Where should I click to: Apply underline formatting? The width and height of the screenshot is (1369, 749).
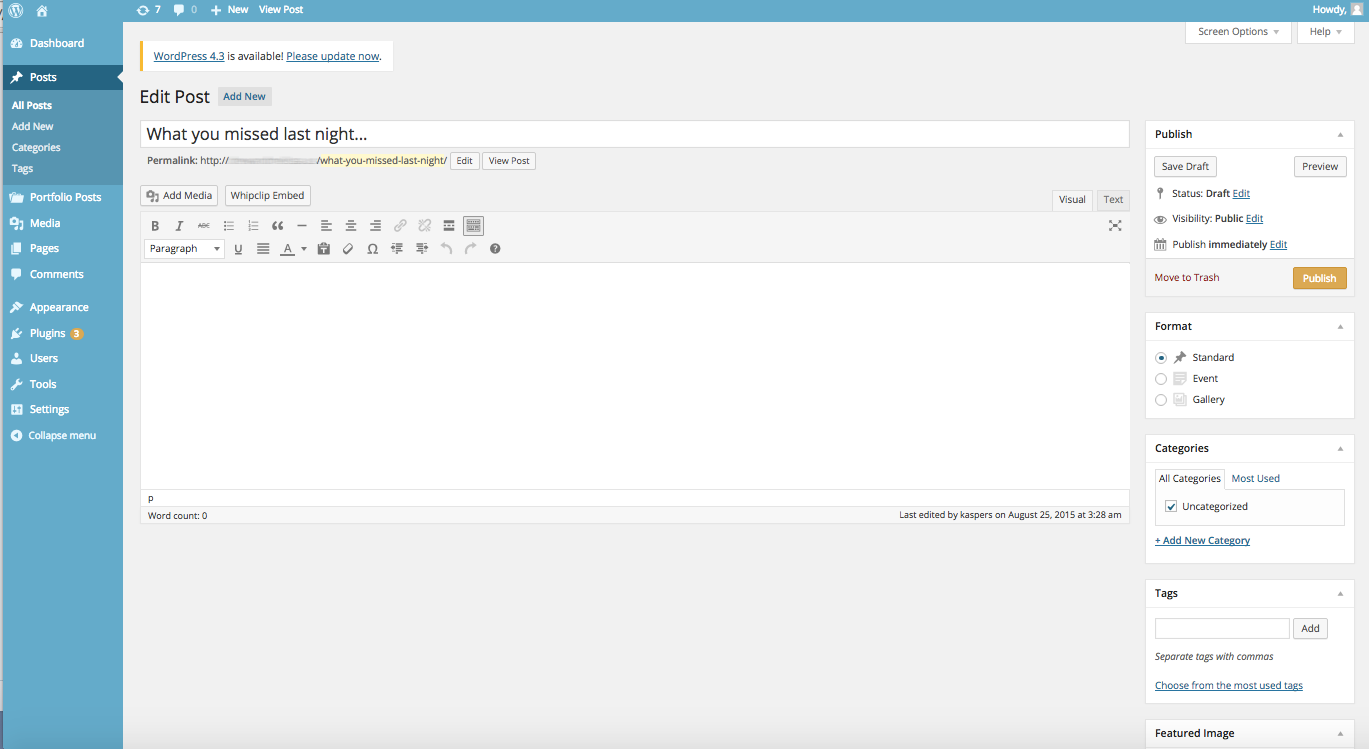click(238, 249)
